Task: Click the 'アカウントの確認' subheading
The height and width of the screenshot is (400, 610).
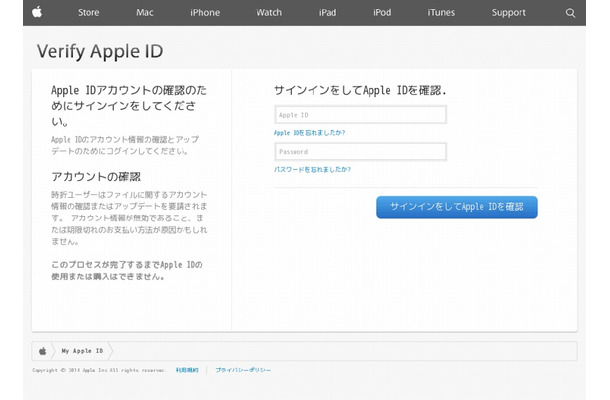Action: tap(96, 177)
